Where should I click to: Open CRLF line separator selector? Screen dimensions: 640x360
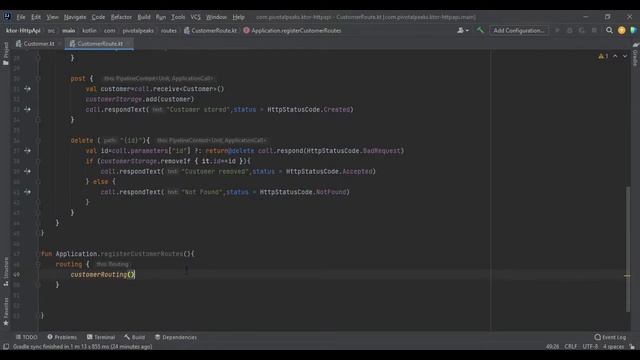click(x=571, y=347)
